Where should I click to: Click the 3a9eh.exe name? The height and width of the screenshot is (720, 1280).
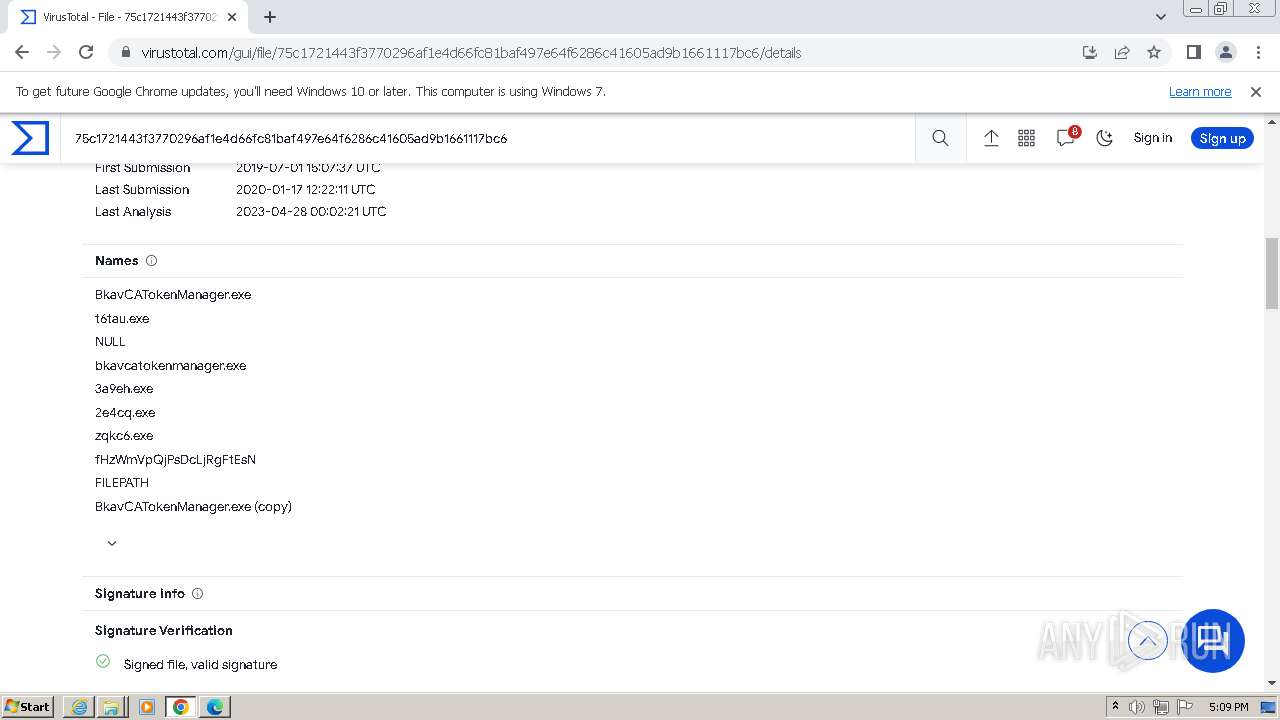124,389
